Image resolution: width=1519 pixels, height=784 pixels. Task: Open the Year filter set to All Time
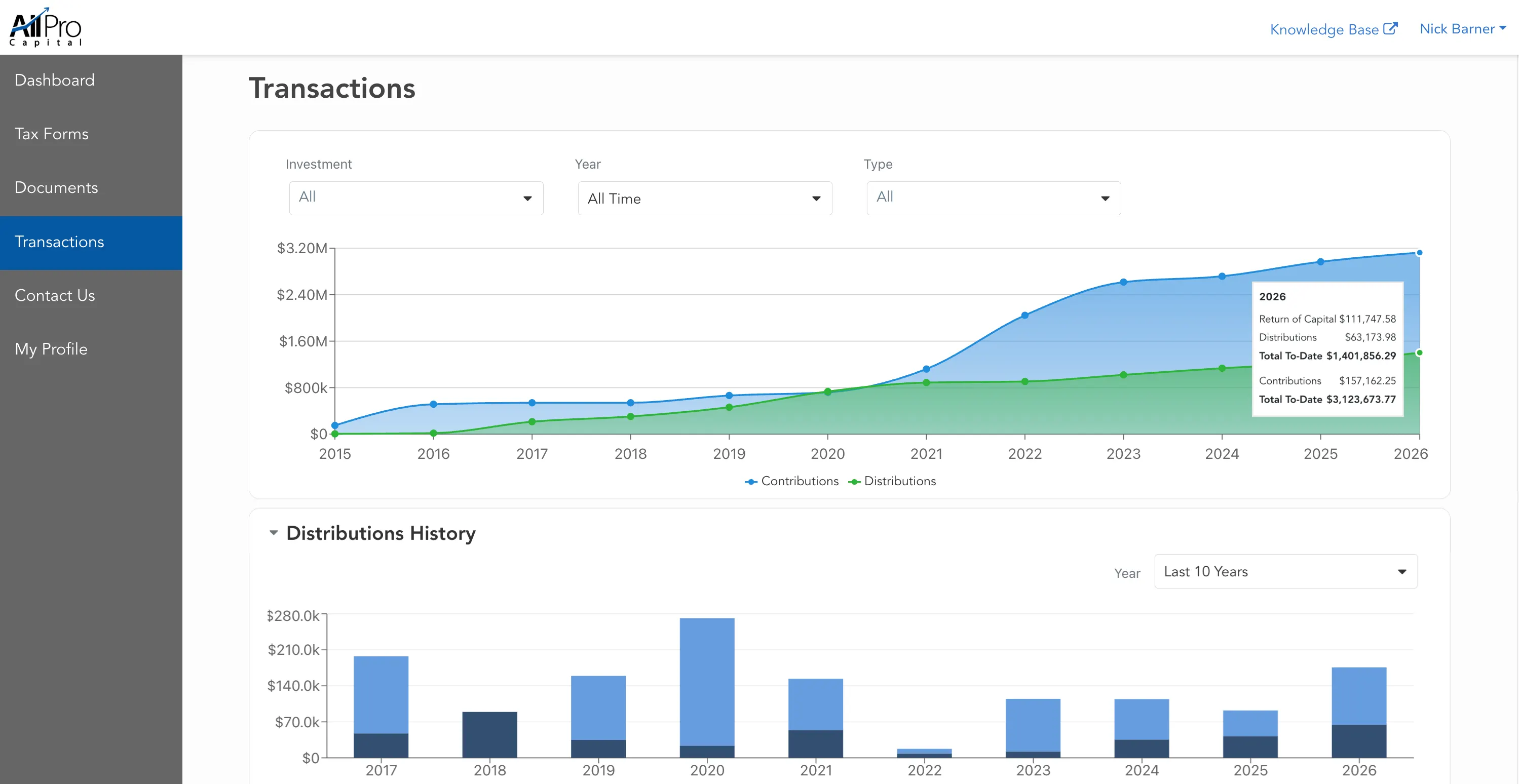(x=705, y=198)
